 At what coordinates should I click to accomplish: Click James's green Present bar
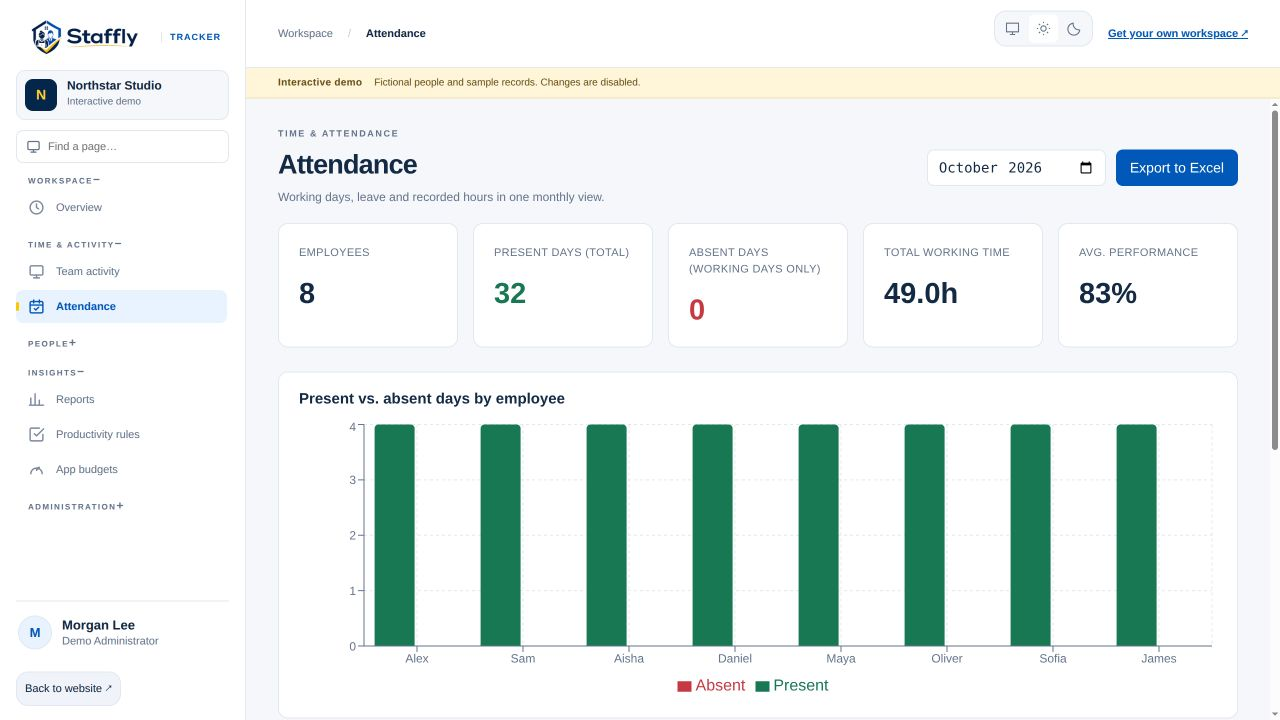pos(1136,535)
